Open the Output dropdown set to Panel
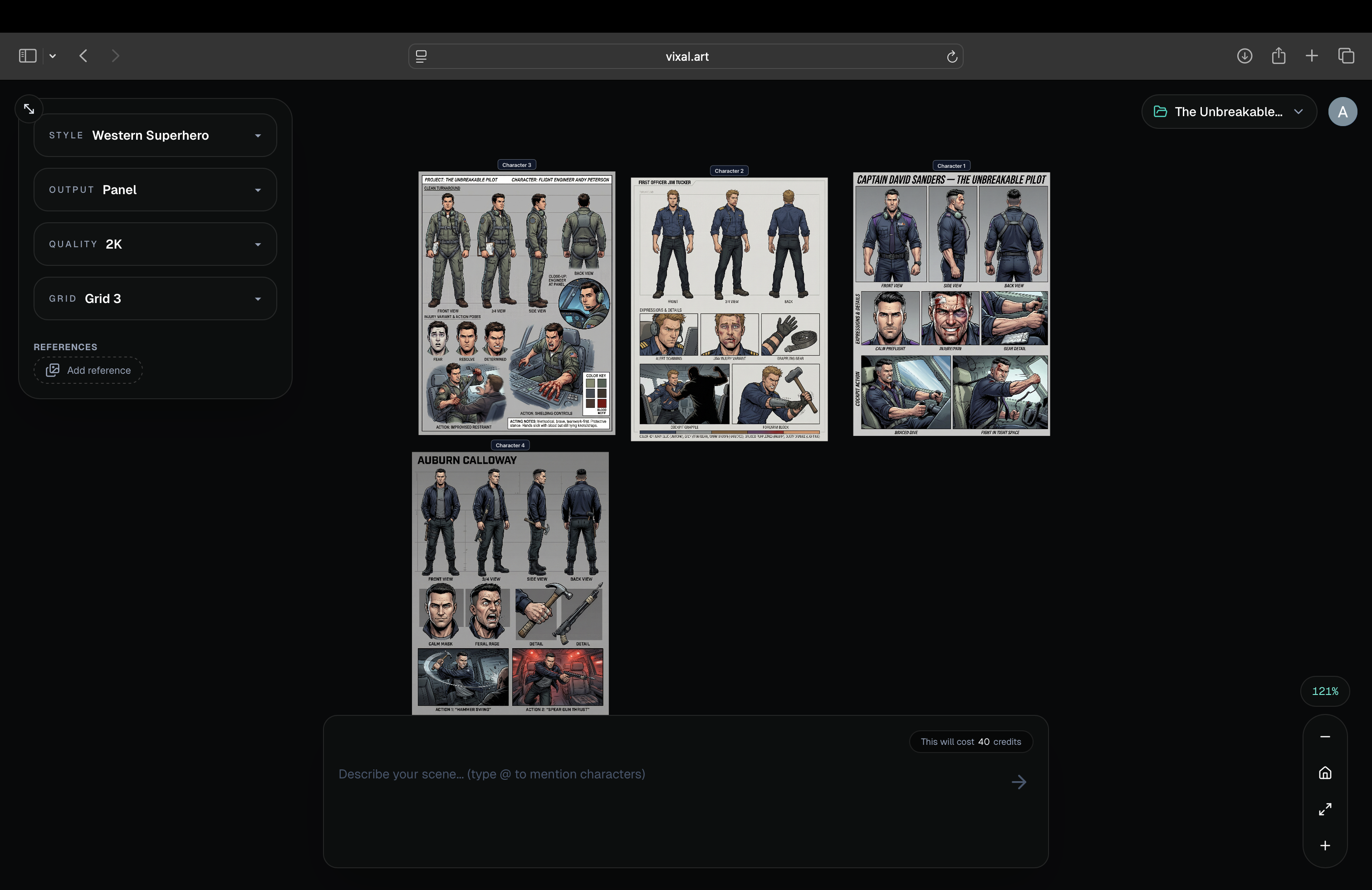This screenshot has height=890, width=1372. (155, 189)
